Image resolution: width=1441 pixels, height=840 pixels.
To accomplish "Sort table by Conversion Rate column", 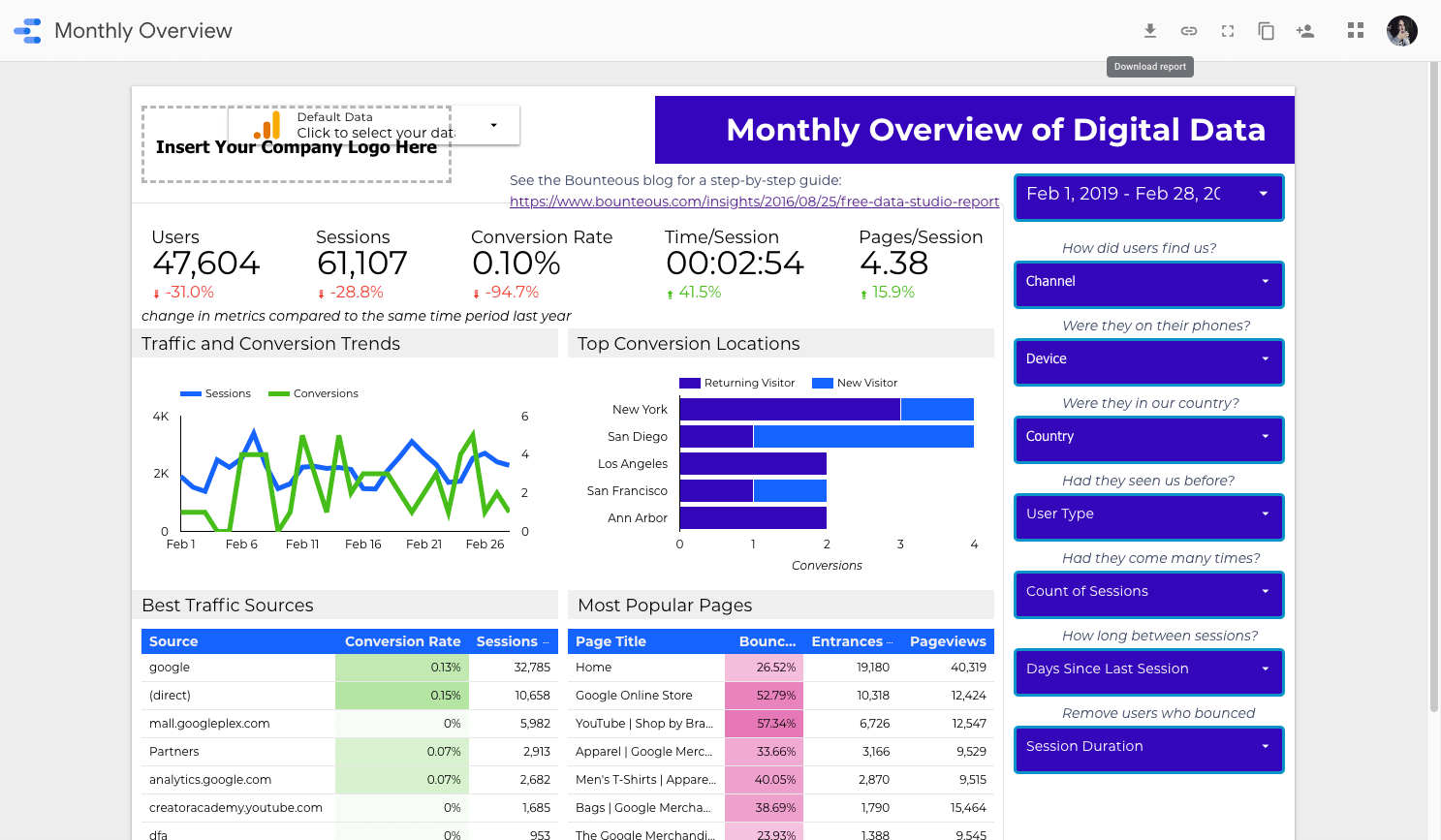I will (402, 641).
